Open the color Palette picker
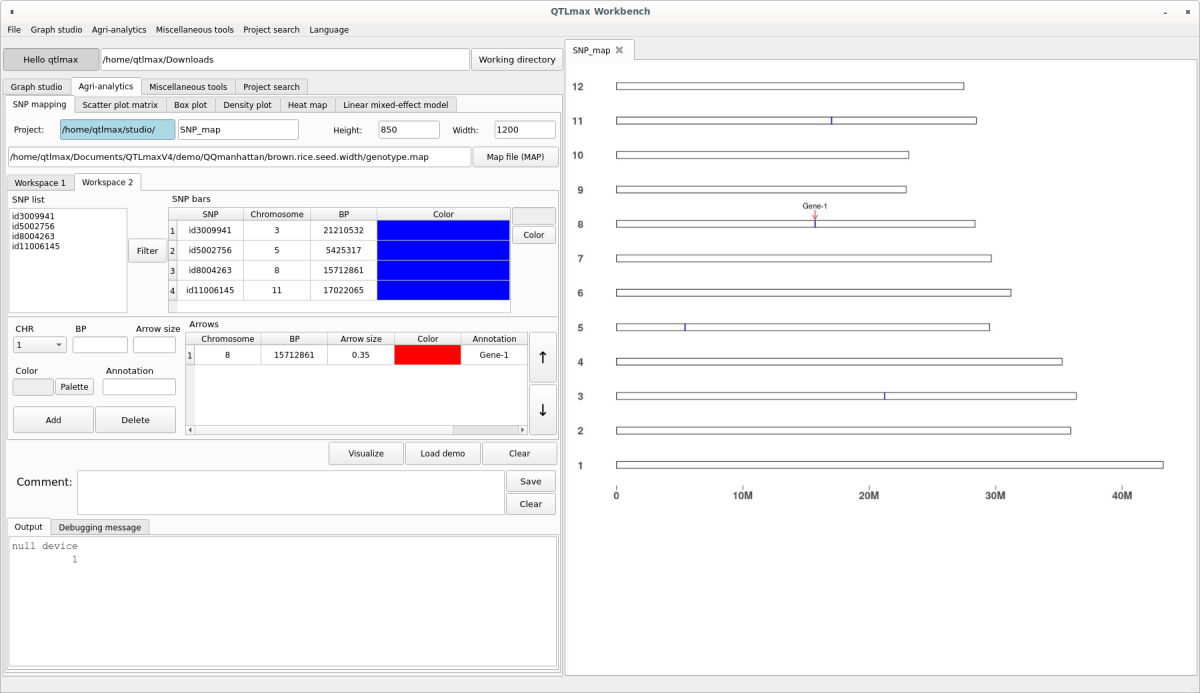Image resolution: width=1200 pixels, height=693 pixels. [x=73, y=387]
